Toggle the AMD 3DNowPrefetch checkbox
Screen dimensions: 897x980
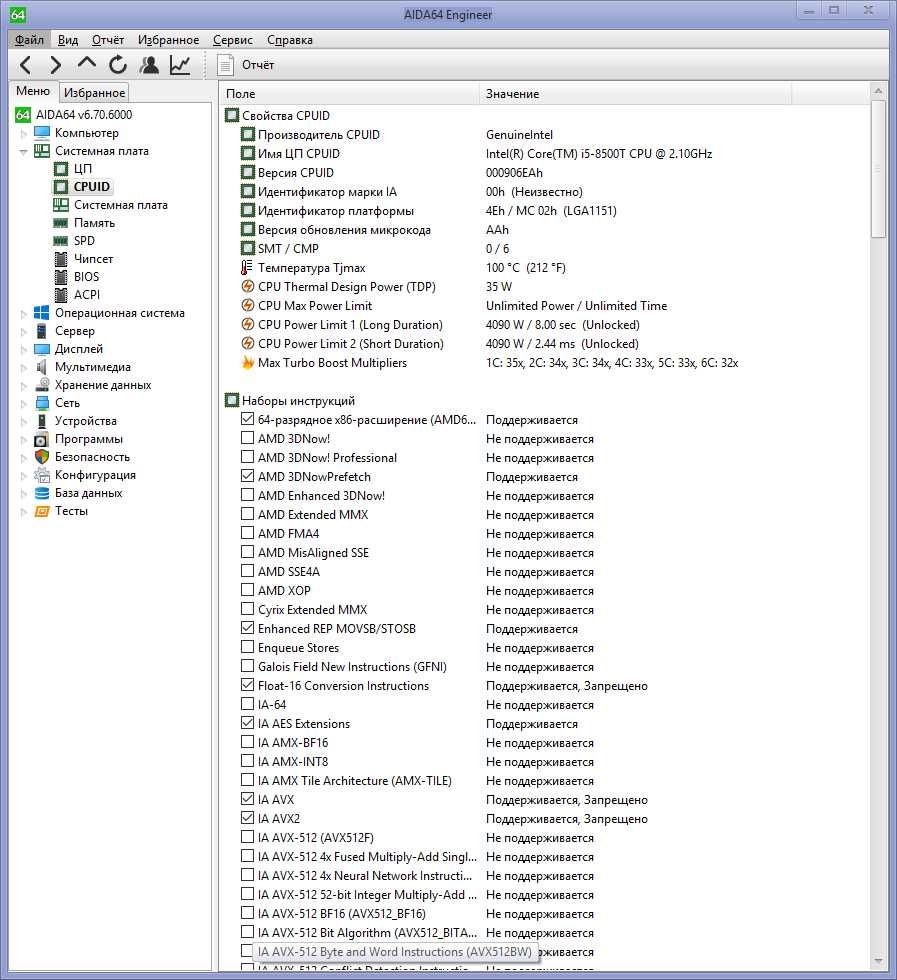(x=248, y=476)
